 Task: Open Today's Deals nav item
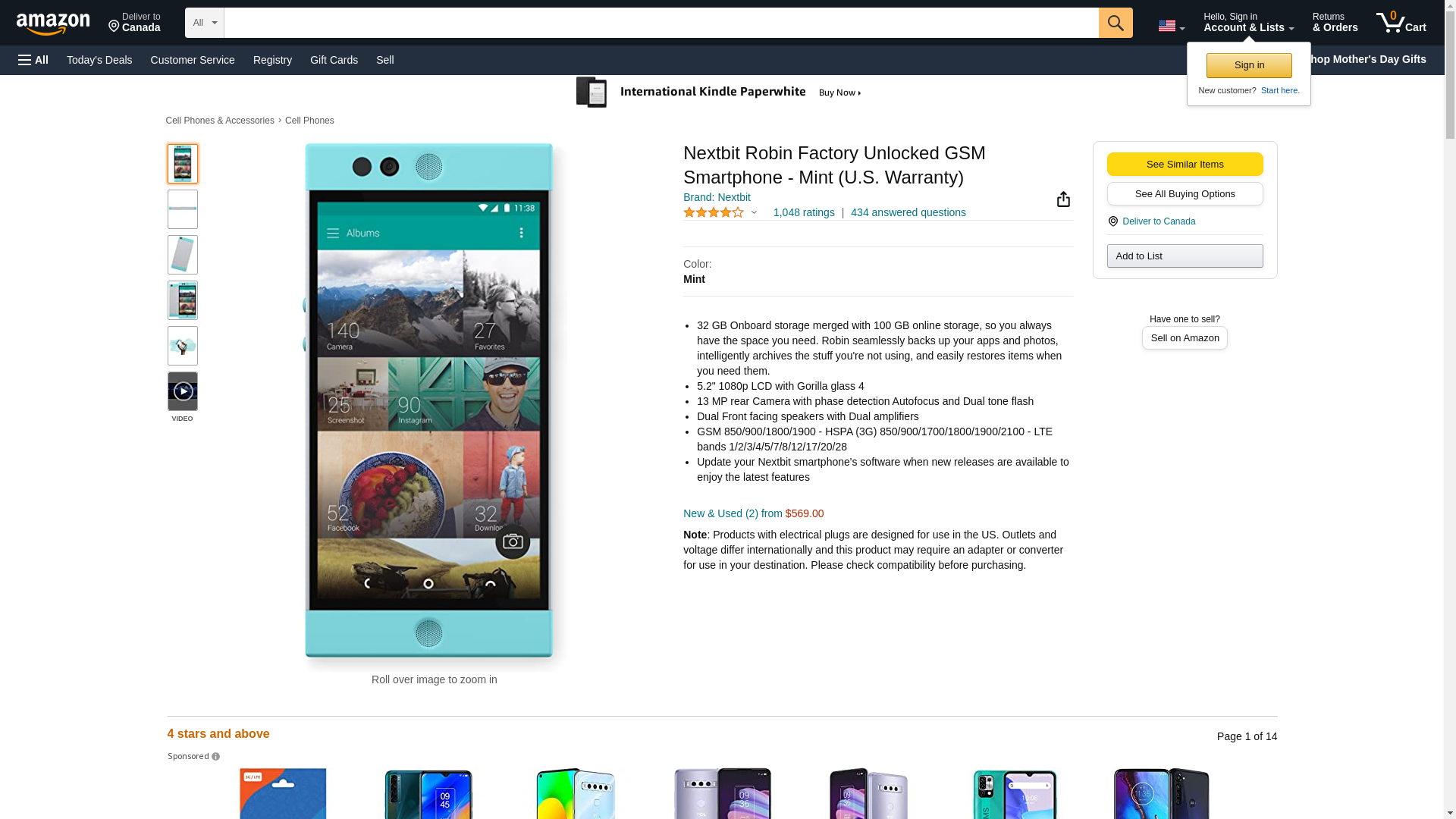click(x=99, y=60)
